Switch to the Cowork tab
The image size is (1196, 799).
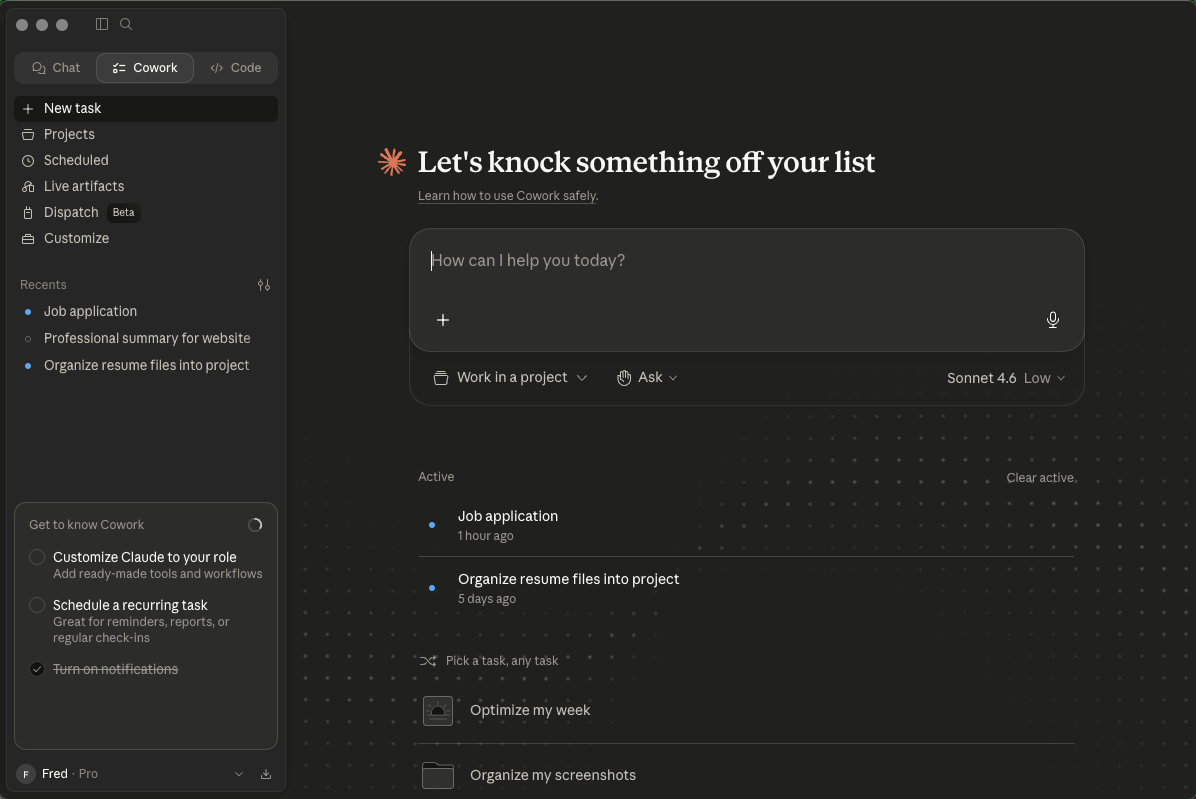pyautogui.click(x=145, y=68)
